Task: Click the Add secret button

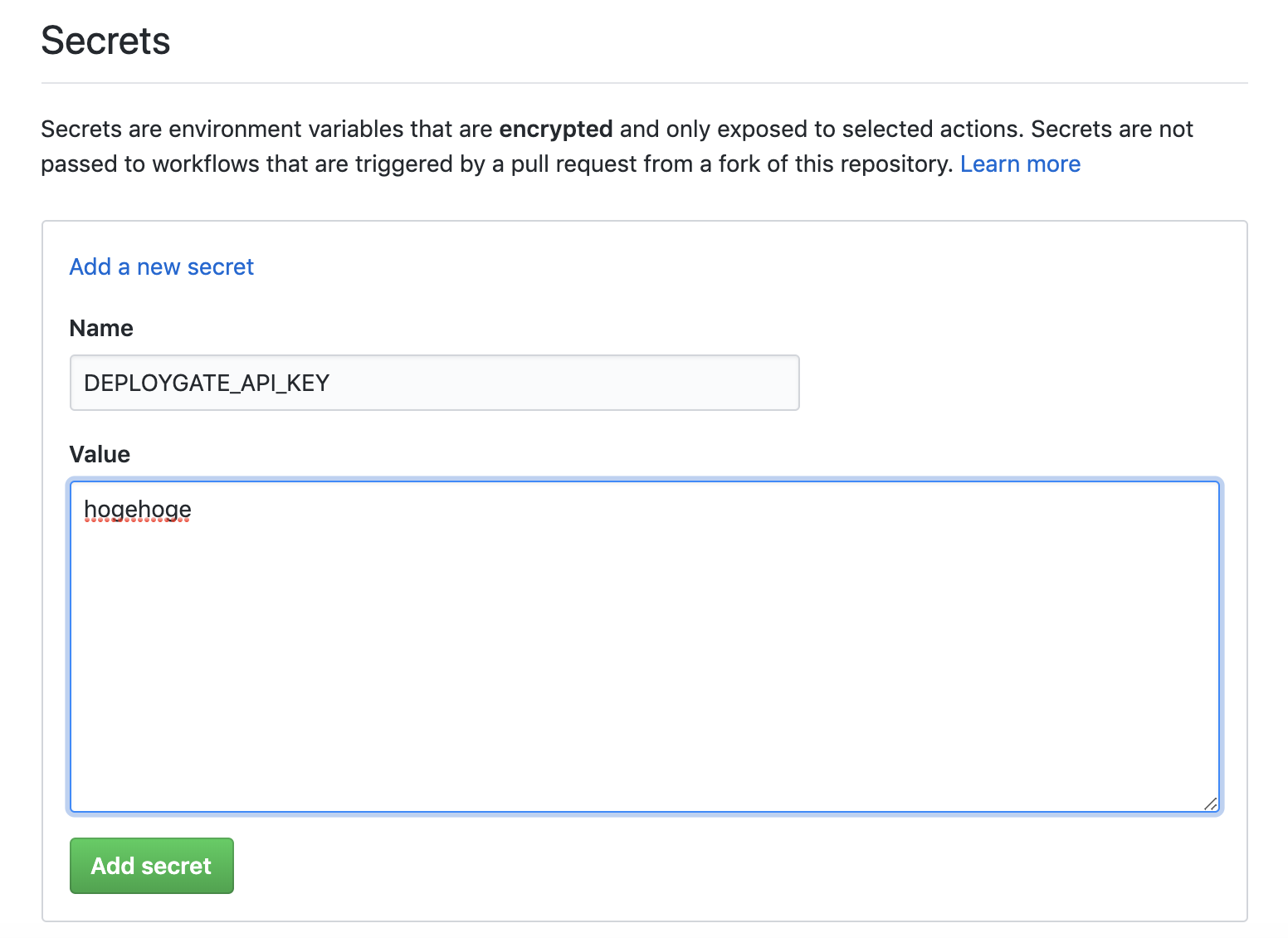Action: pos(151,866)
